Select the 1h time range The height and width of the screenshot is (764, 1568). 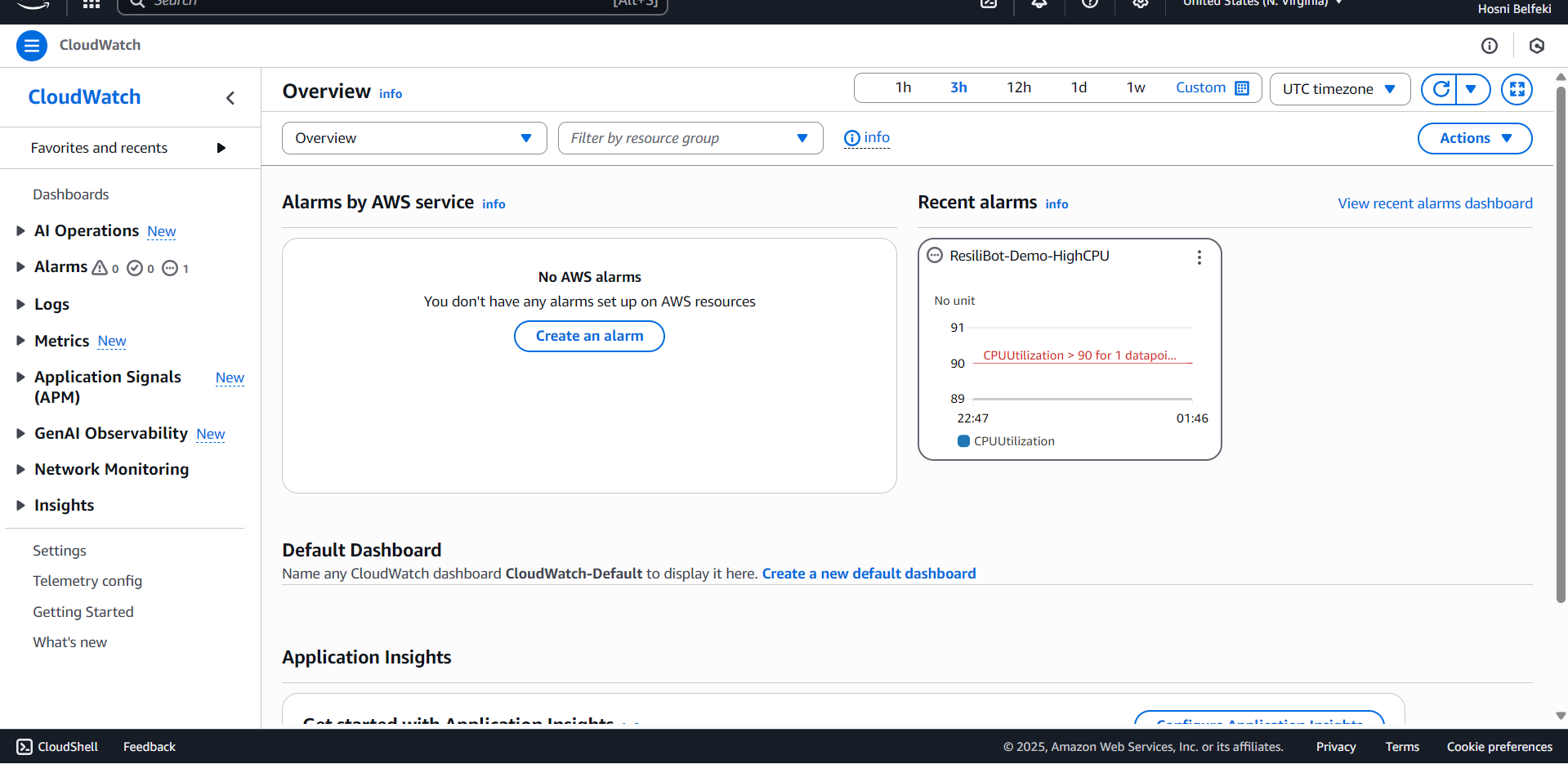[903, 88]
